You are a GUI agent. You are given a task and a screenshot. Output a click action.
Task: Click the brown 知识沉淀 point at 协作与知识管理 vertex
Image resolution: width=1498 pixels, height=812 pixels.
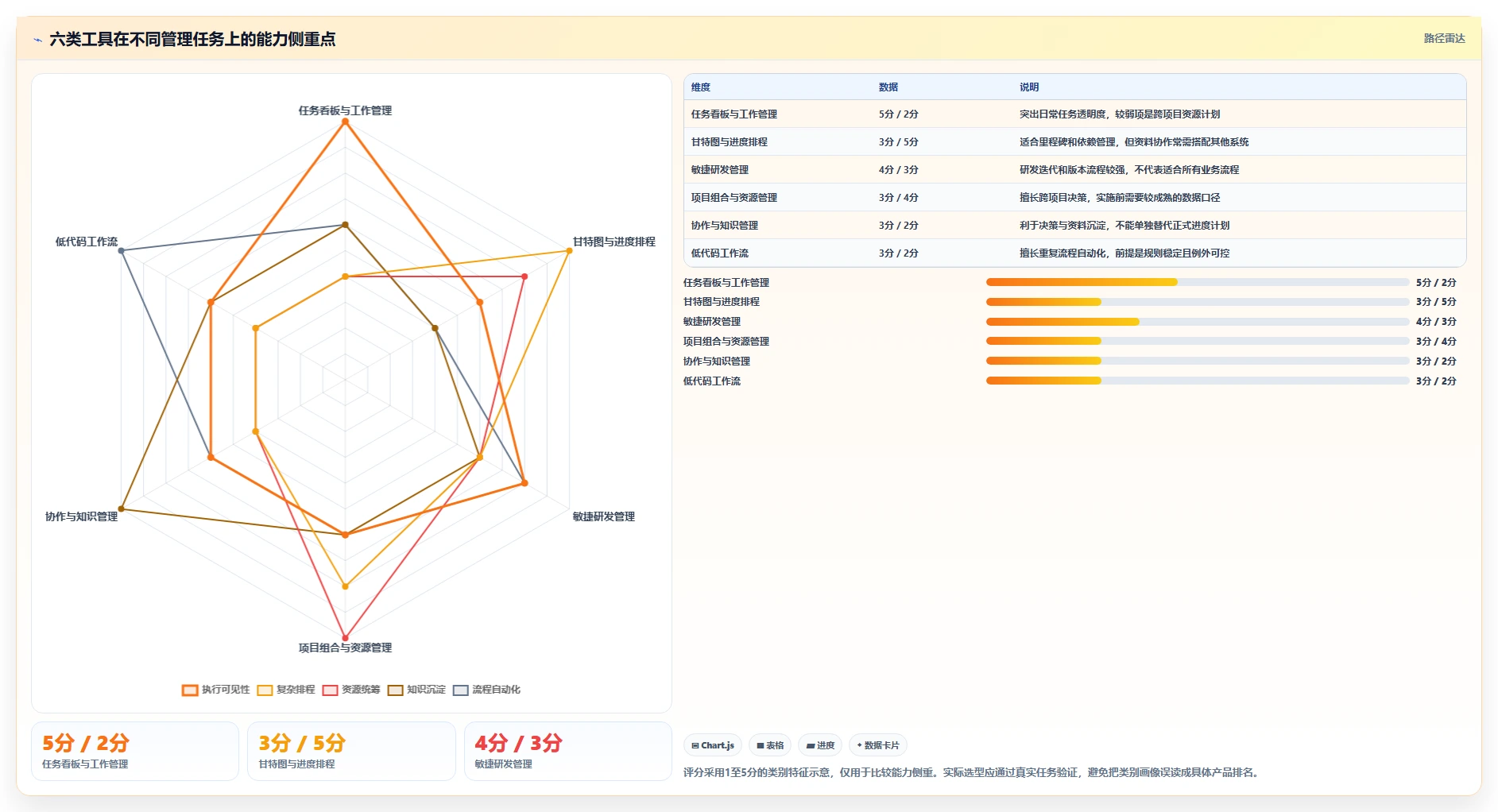pyautogui.click(x=121, y=508)
